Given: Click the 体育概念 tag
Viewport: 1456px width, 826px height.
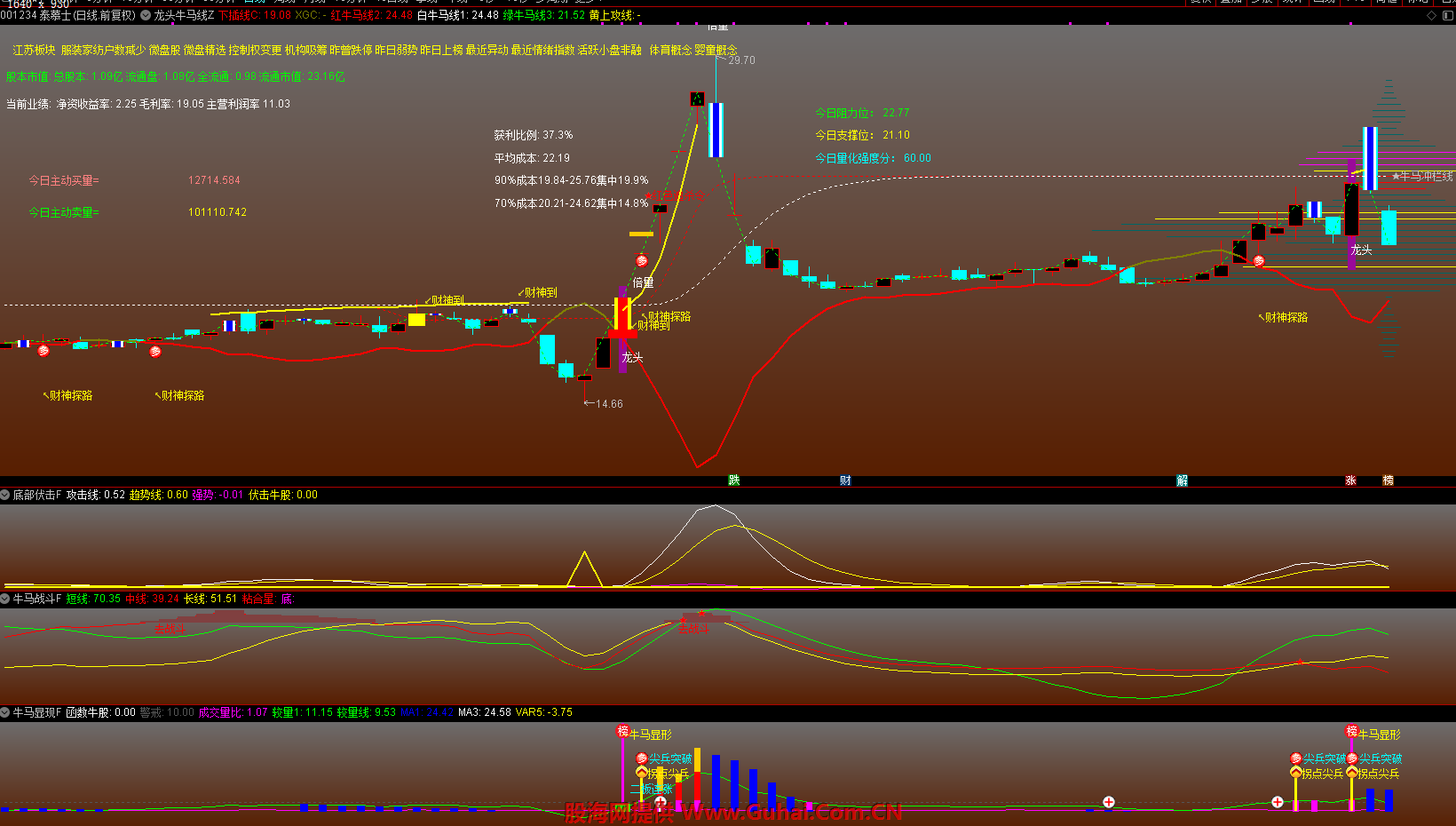Looking at the screenshot, I should click(670, 50).
